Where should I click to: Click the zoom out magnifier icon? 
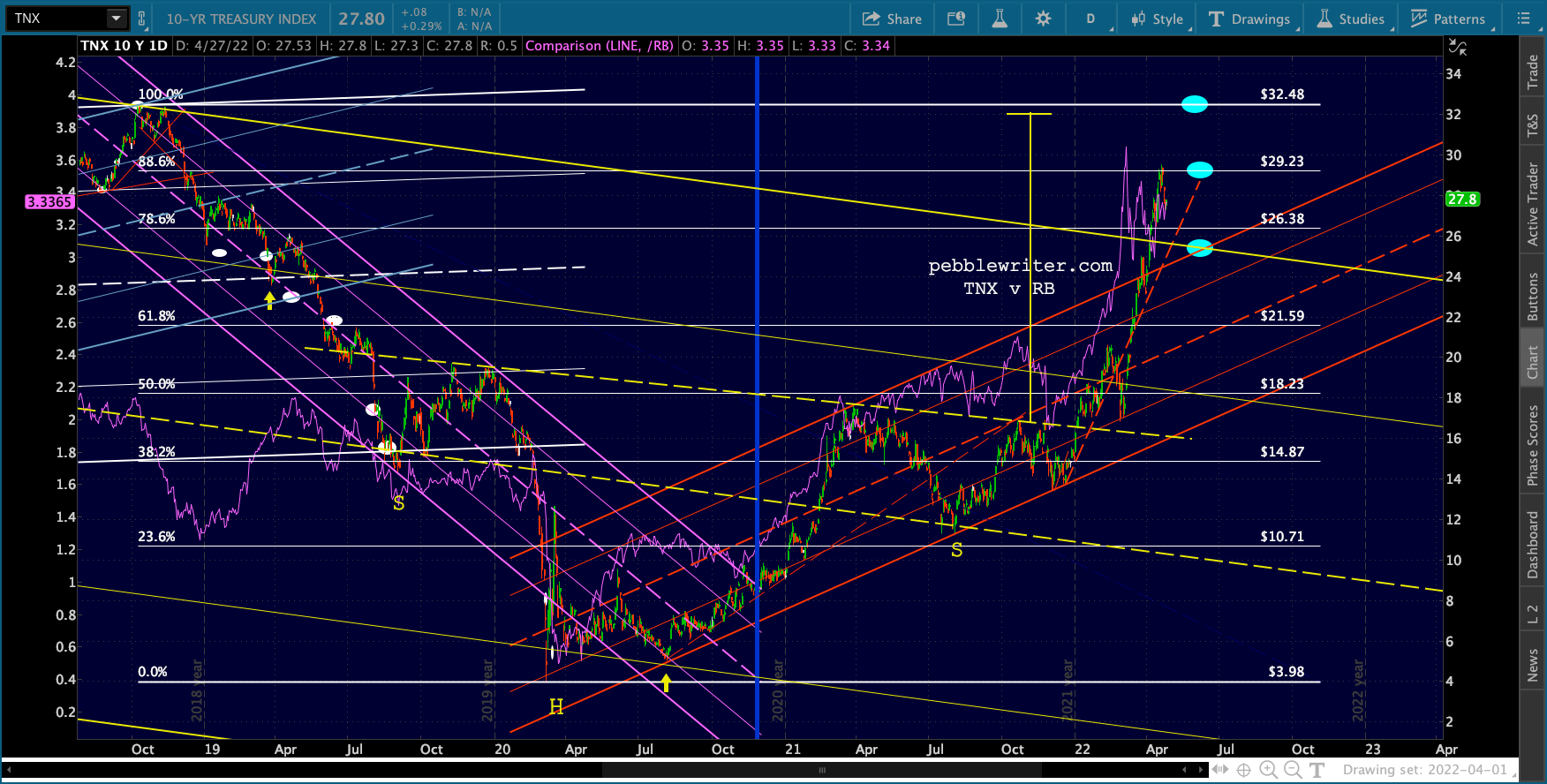(x=1293, y=770)
